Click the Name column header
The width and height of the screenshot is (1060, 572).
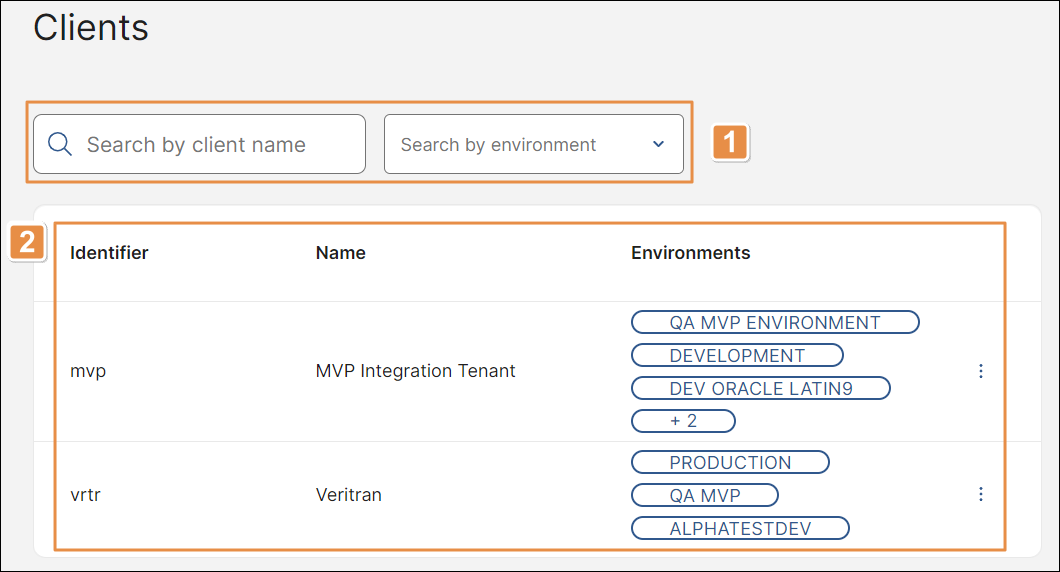(x=340, y=253)
